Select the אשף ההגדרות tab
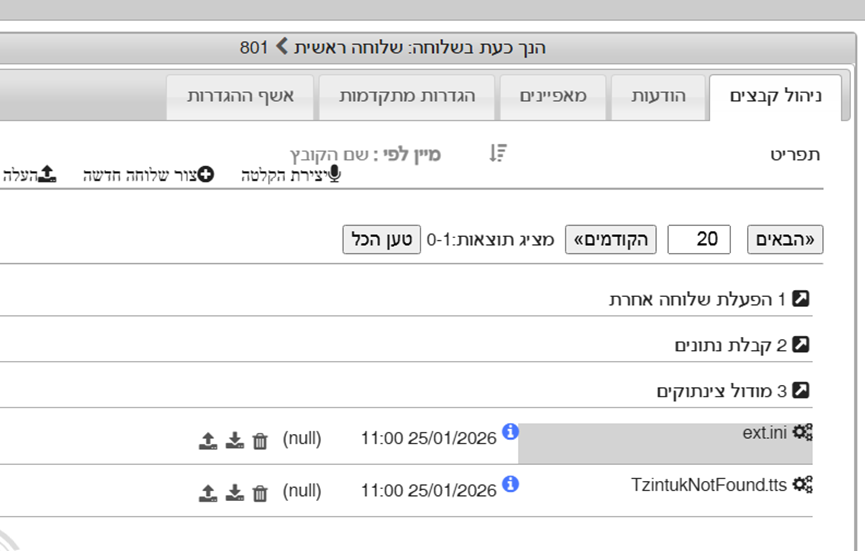 [240, 97]
